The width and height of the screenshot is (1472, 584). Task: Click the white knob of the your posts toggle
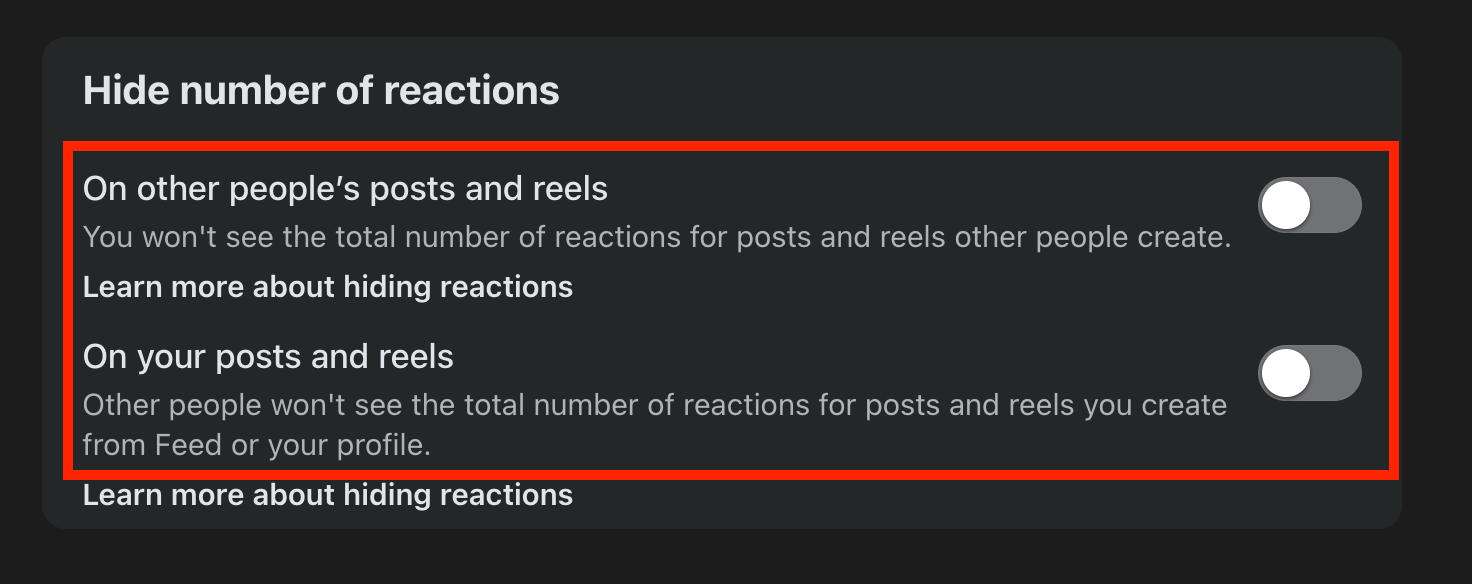click(1285, 373)
